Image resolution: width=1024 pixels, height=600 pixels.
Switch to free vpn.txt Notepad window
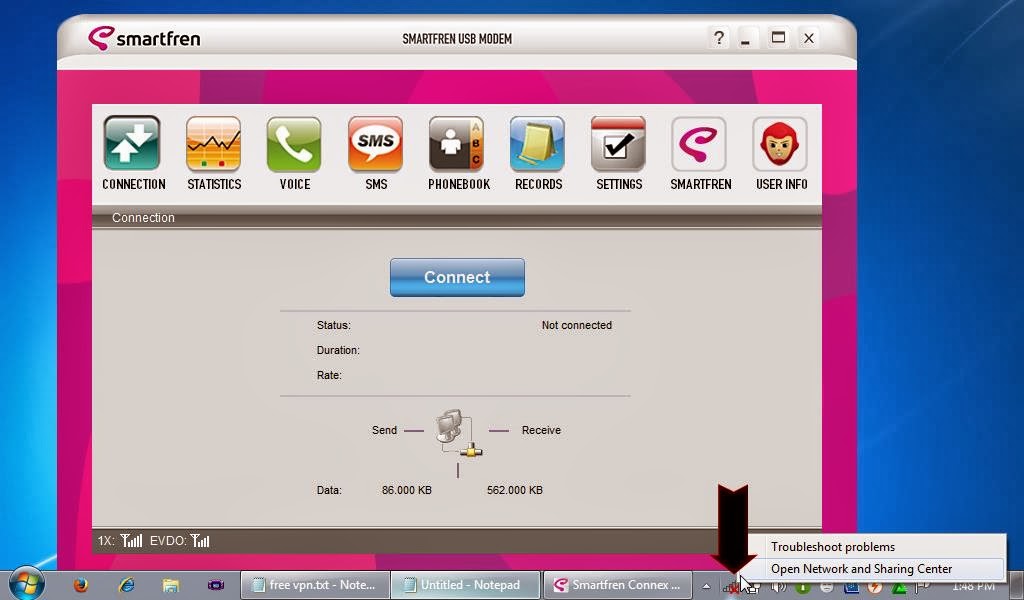315,585
